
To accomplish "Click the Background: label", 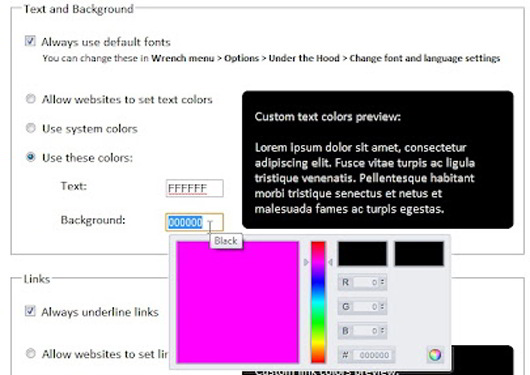I will [x=93, y=220].
